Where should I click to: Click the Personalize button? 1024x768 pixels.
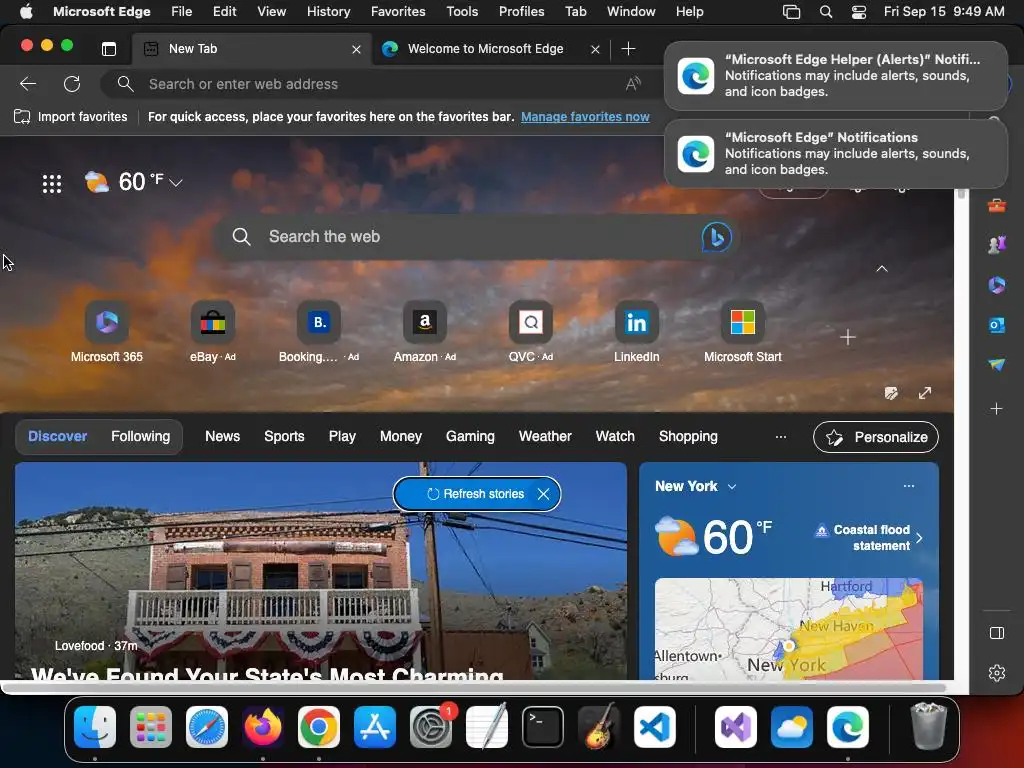(876, 437)
